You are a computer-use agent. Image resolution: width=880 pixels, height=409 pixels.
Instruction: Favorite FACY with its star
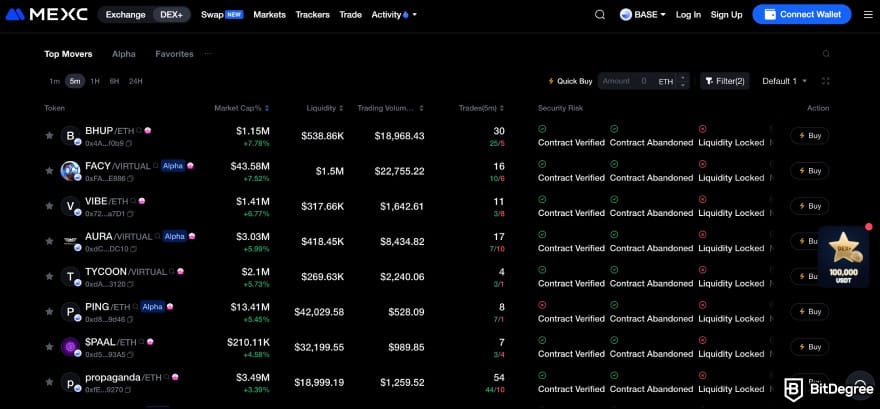tap(49, 171)
